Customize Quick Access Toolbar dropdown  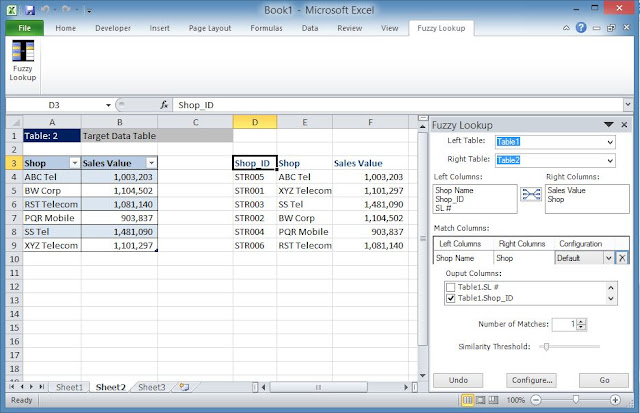pos(89,11)
